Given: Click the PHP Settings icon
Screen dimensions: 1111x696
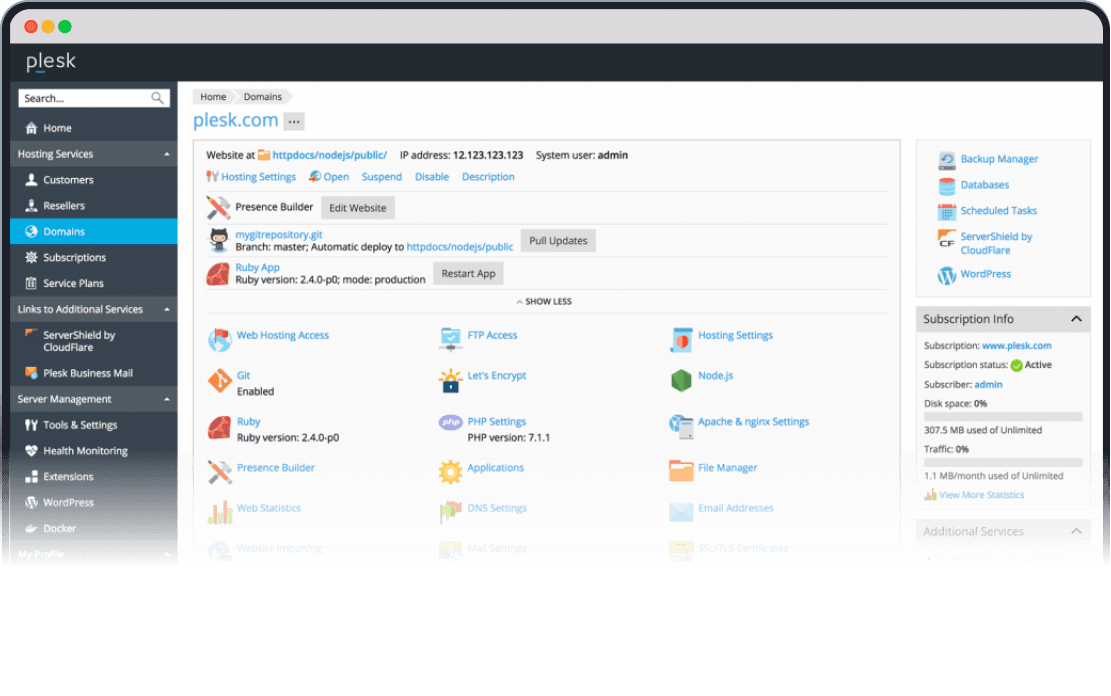Looking at the screenshot, I should [x=450, y=423].
